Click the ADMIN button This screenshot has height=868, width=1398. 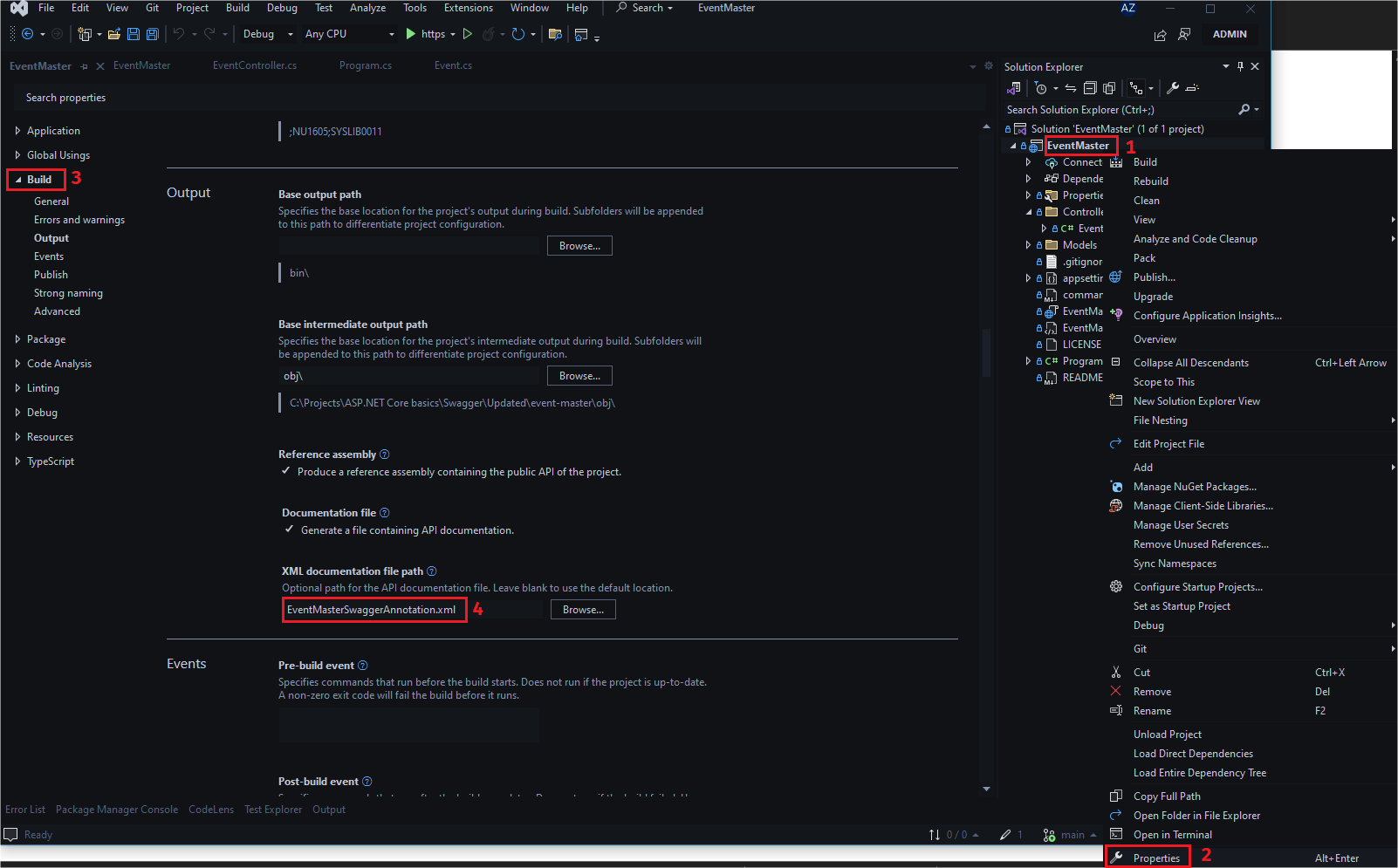1230,34
